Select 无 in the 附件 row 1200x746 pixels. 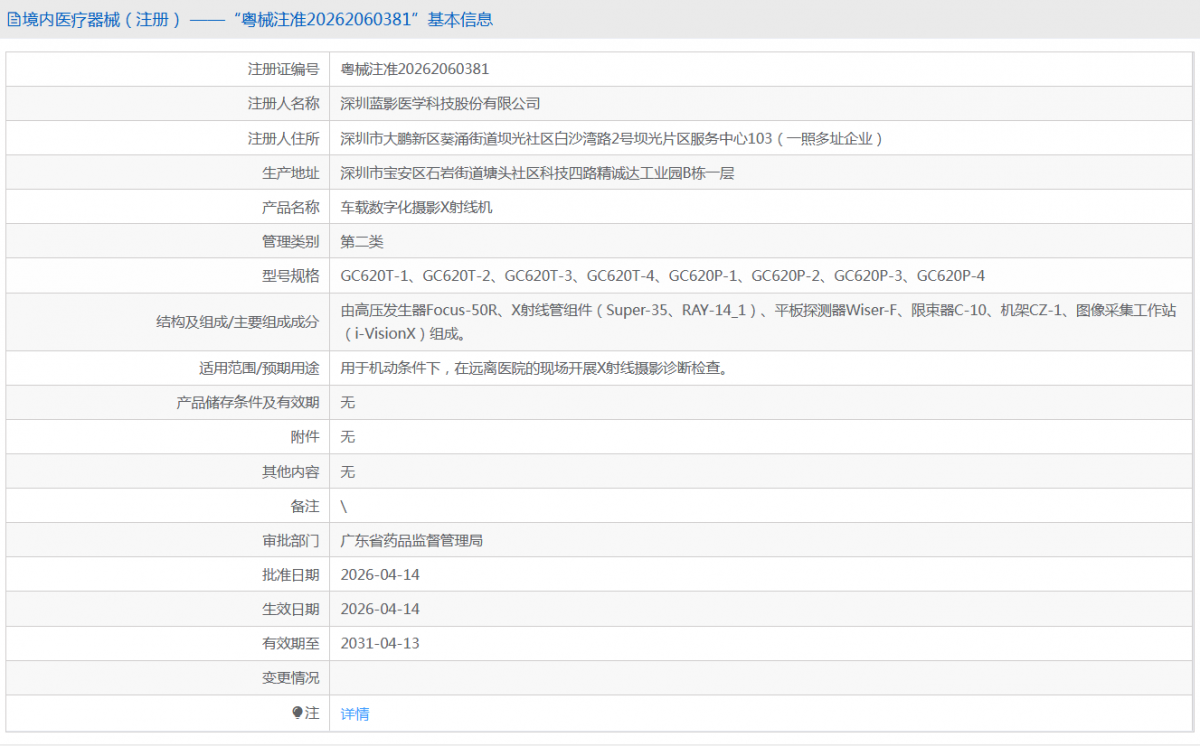pos(348,437)
